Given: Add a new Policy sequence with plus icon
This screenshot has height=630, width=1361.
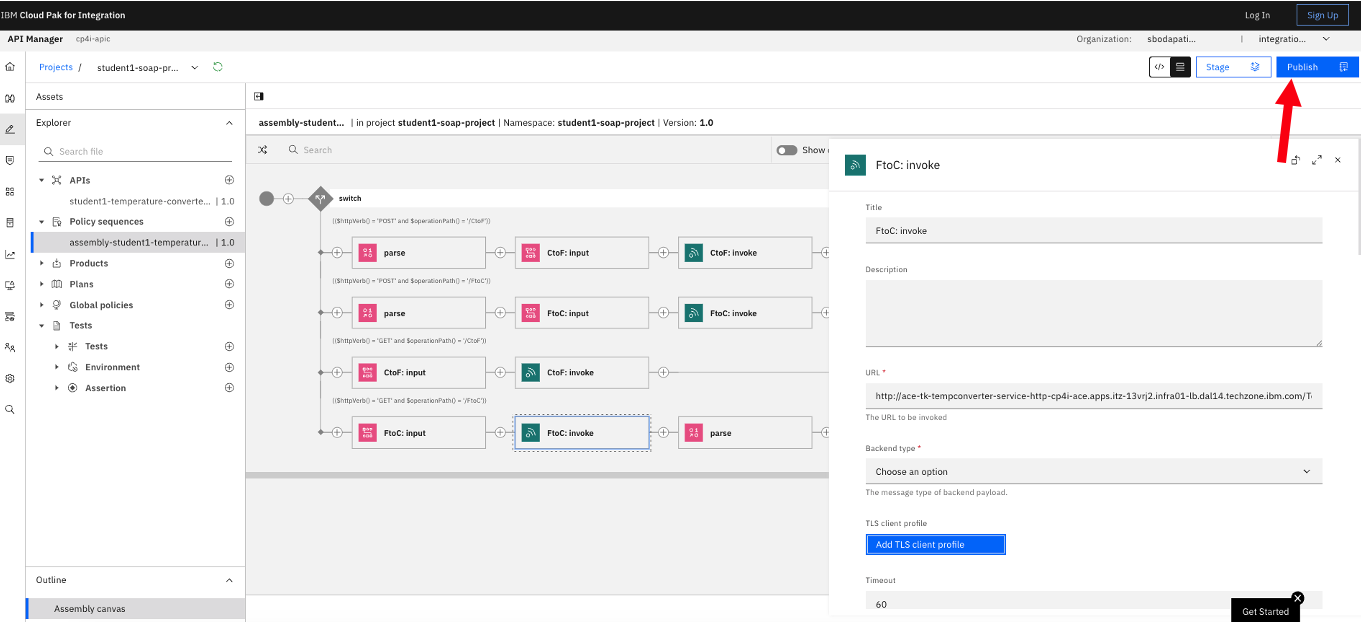Looking at the screenshot, I should pos(229,221).
